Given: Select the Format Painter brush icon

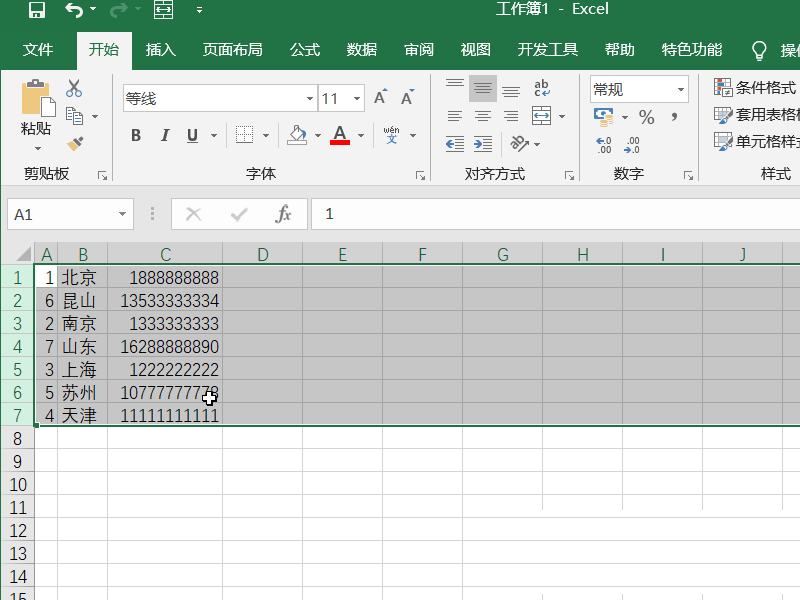Looking at the screenshot, I should (74, 144).
